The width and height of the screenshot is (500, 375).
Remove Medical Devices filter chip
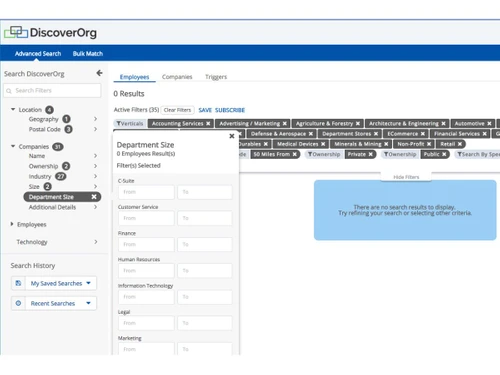(x=323, y=144)
